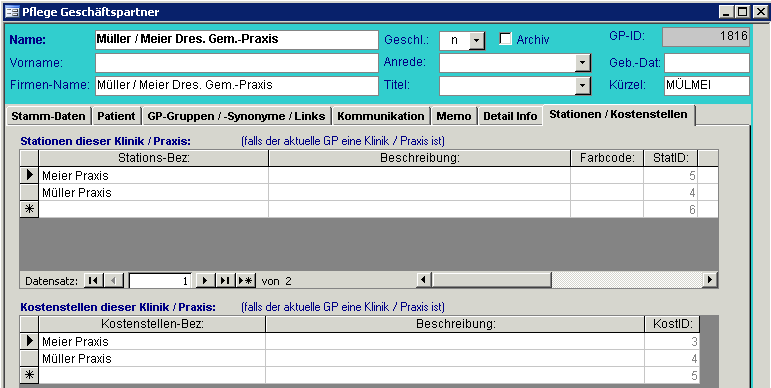Select row marker of Müller Praxis station
771x388 pixels.
click(x=30, y=192)
